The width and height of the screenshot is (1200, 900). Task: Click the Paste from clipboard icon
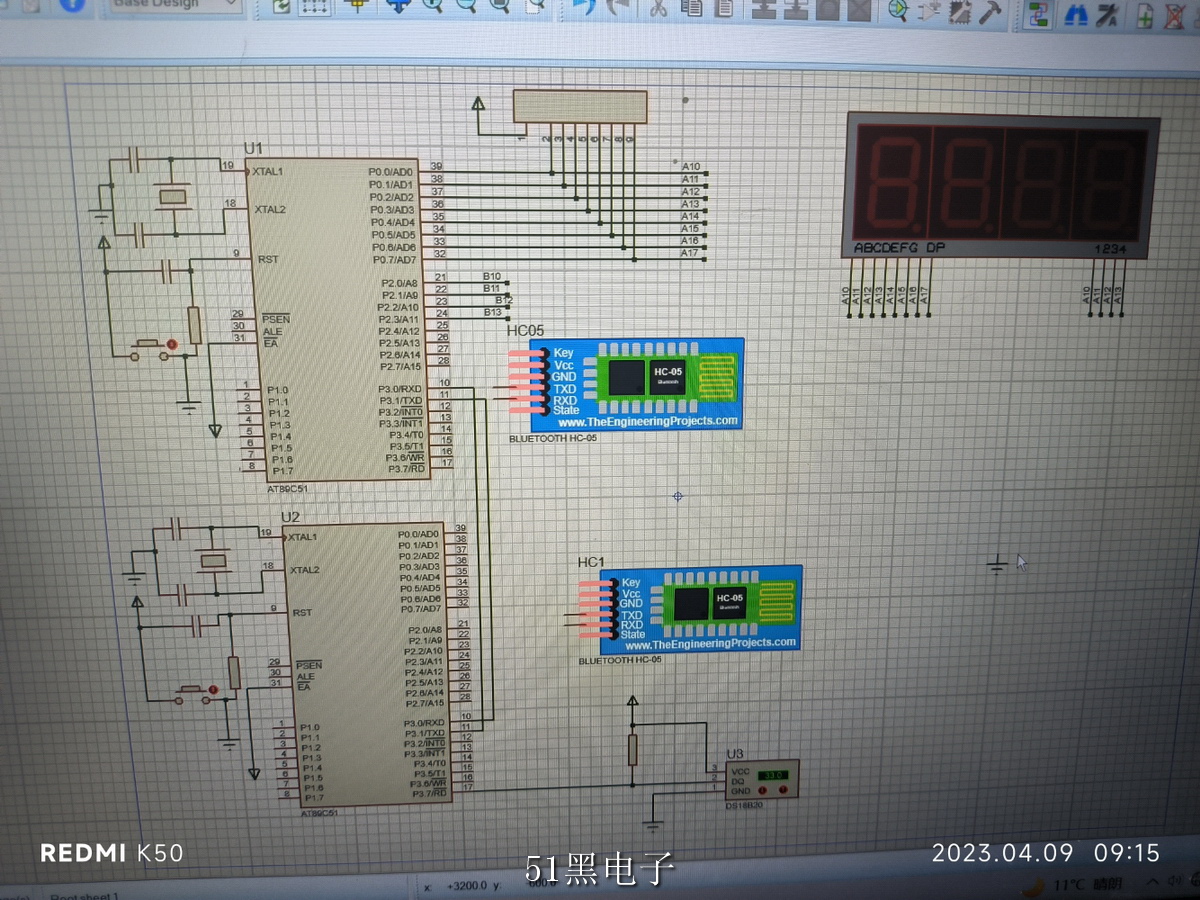[x=724, y=10]
